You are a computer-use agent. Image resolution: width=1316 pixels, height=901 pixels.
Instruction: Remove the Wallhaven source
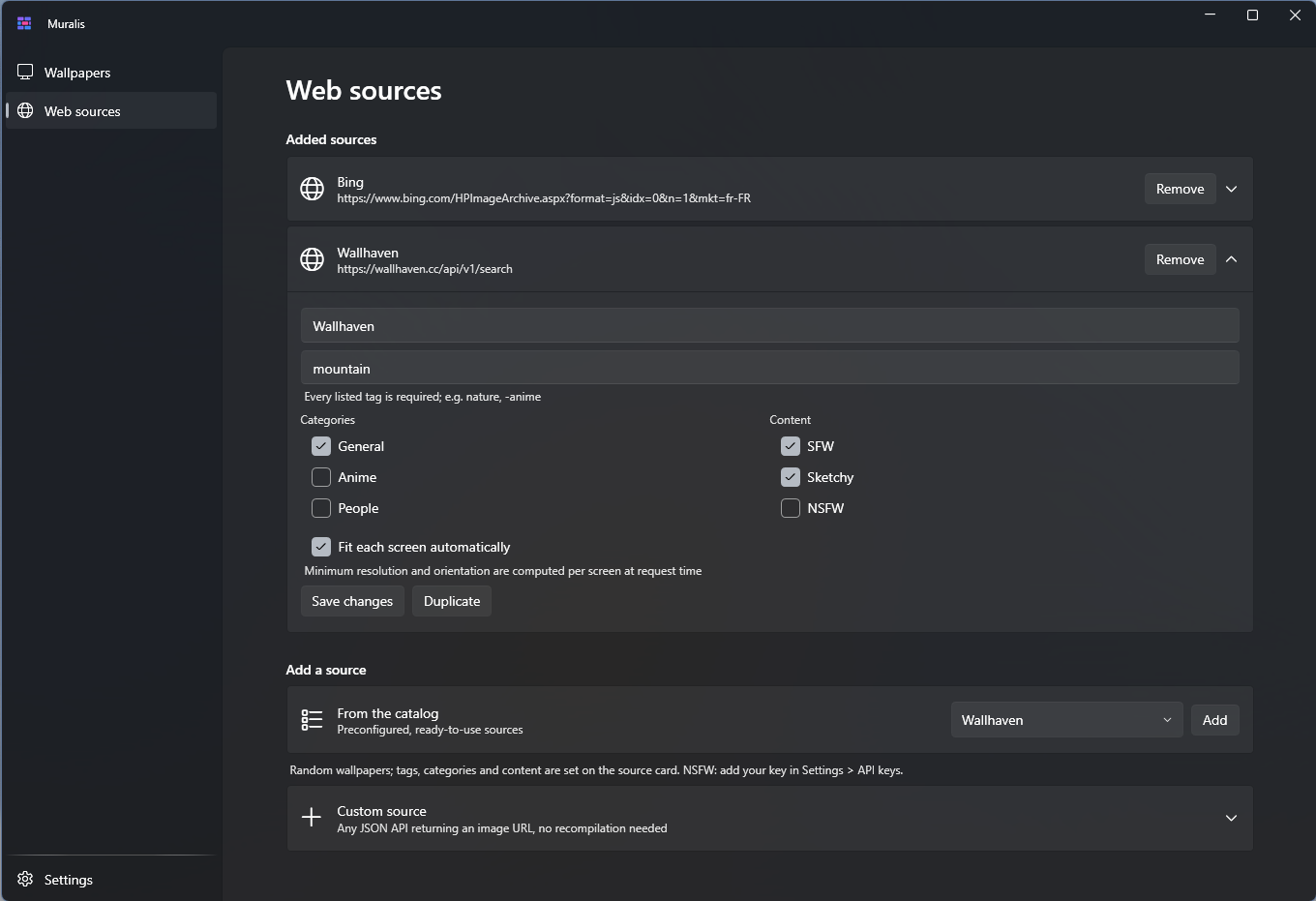pos(1180,259)
